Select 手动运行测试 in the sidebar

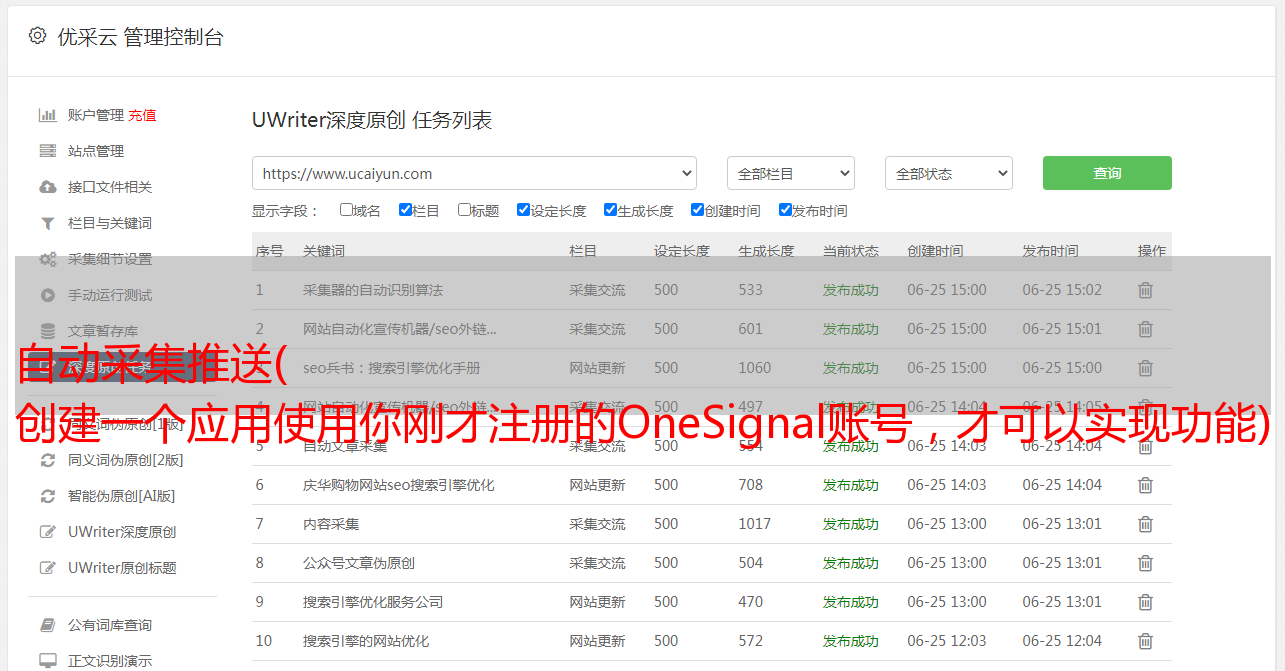(x=110, y=295)
